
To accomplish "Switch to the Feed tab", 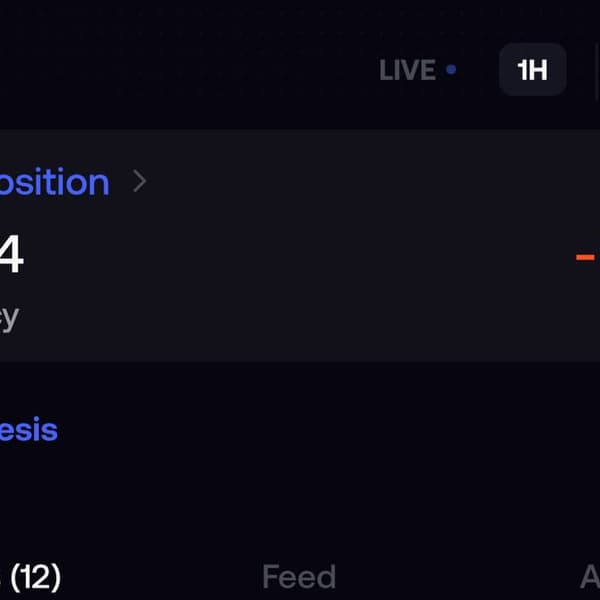I will pyautogui.click(x=299, y=577).
